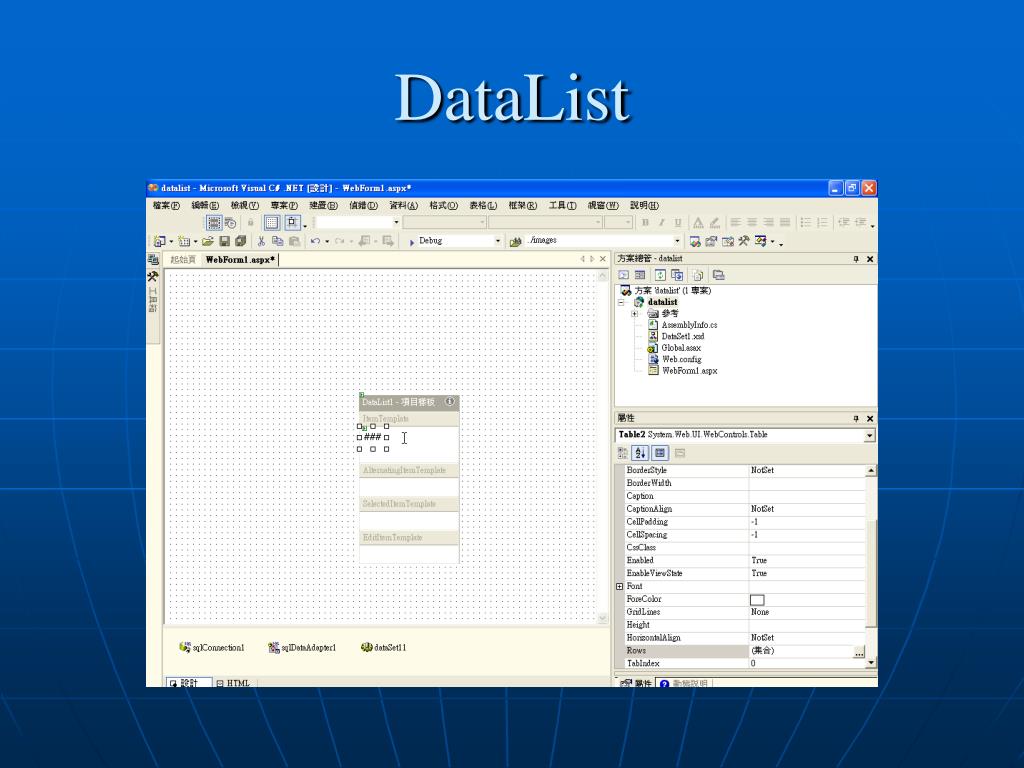Screen dimensions: 1024x768
Task: Open the ./images find combo box dropdown
Action: coord(677,241)
